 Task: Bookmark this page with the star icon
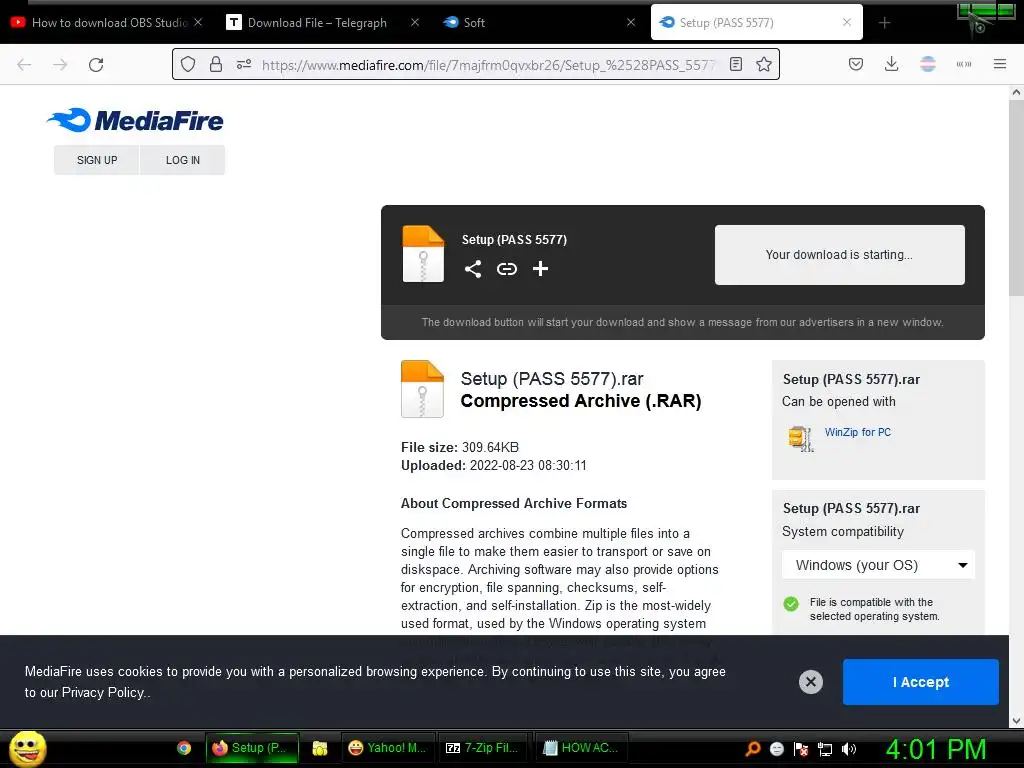[764, 64]
